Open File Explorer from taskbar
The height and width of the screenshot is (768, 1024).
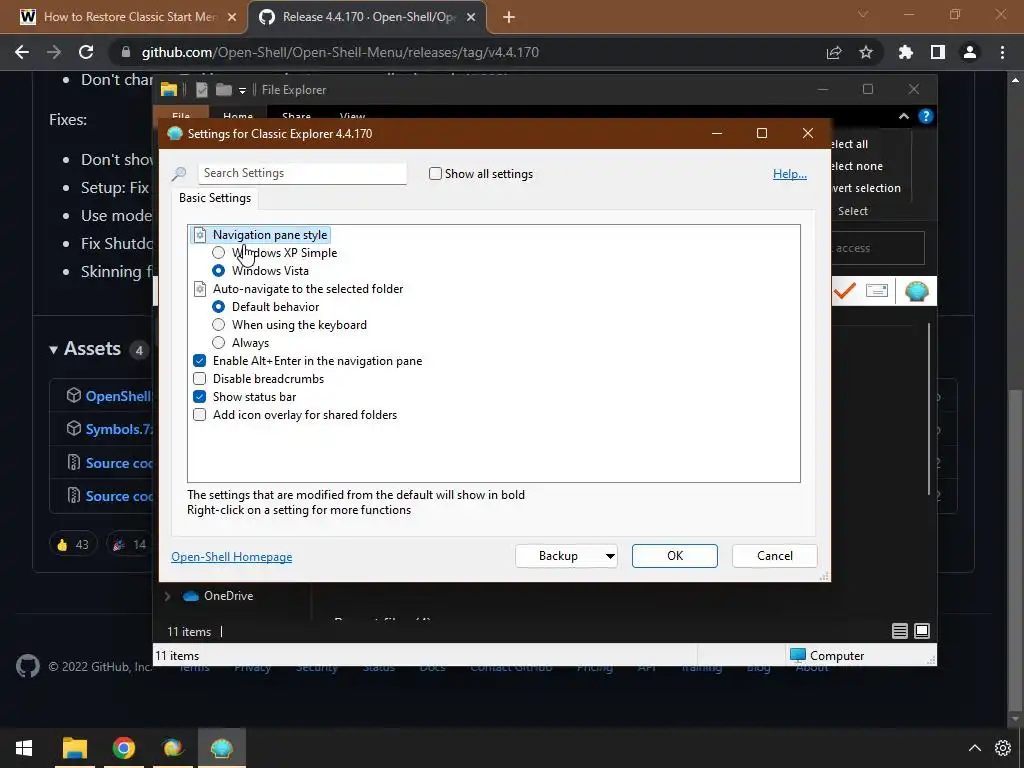[x=74, y=748]
